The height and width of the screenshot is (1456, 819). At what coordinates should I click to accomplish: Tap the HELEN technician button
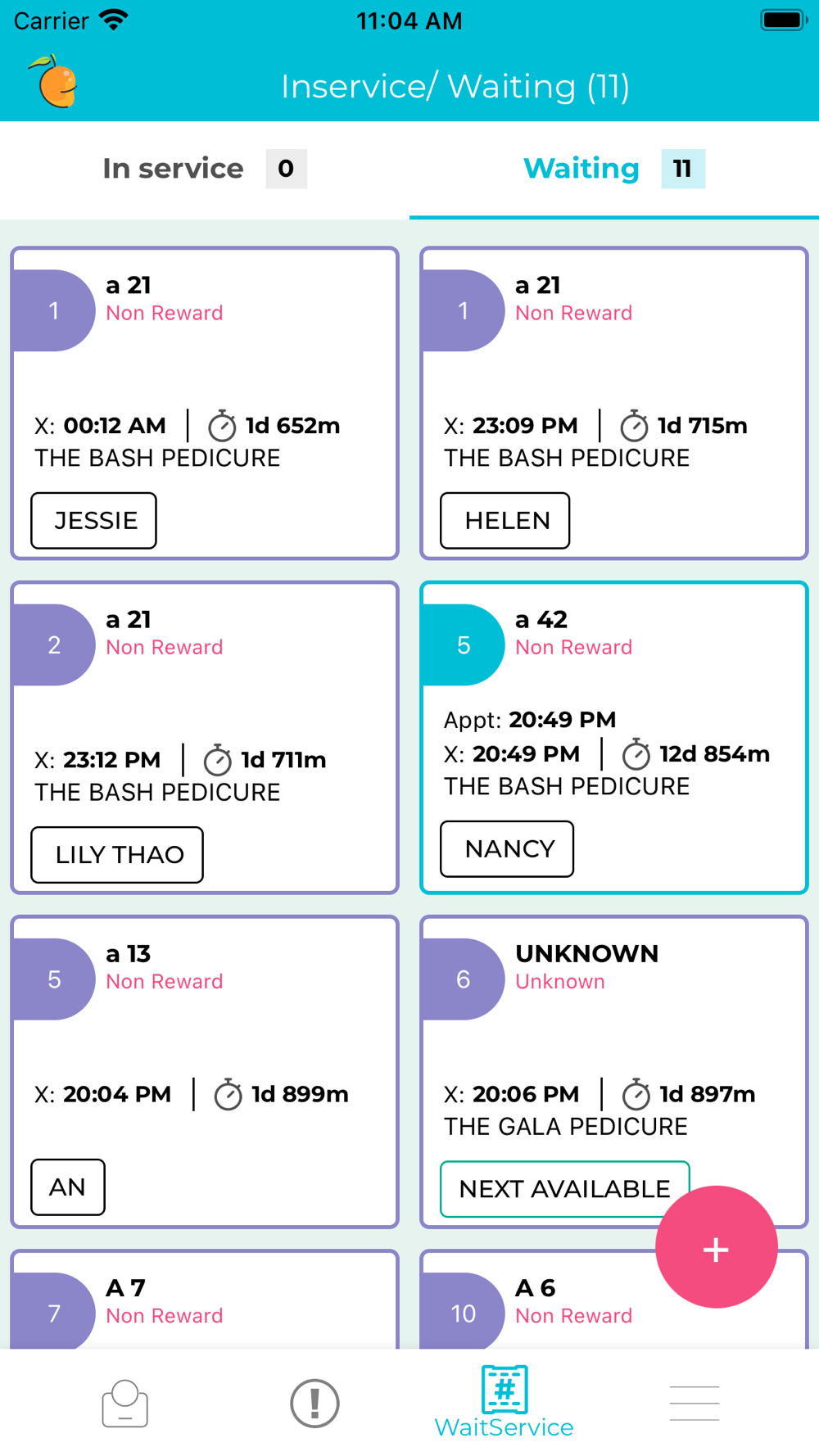[x=505, y=521]
